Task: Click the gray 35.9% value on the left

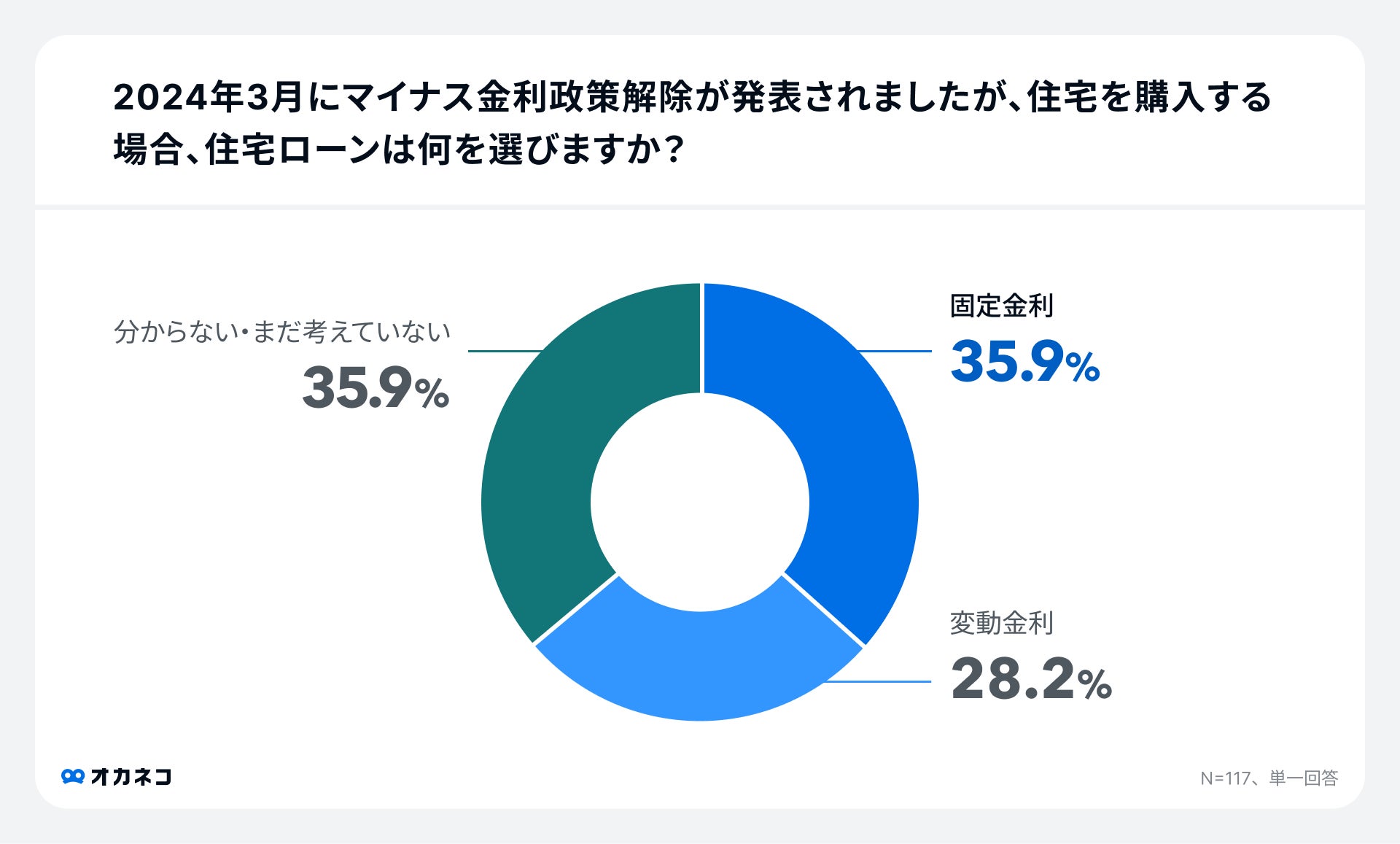Action: 376,389
